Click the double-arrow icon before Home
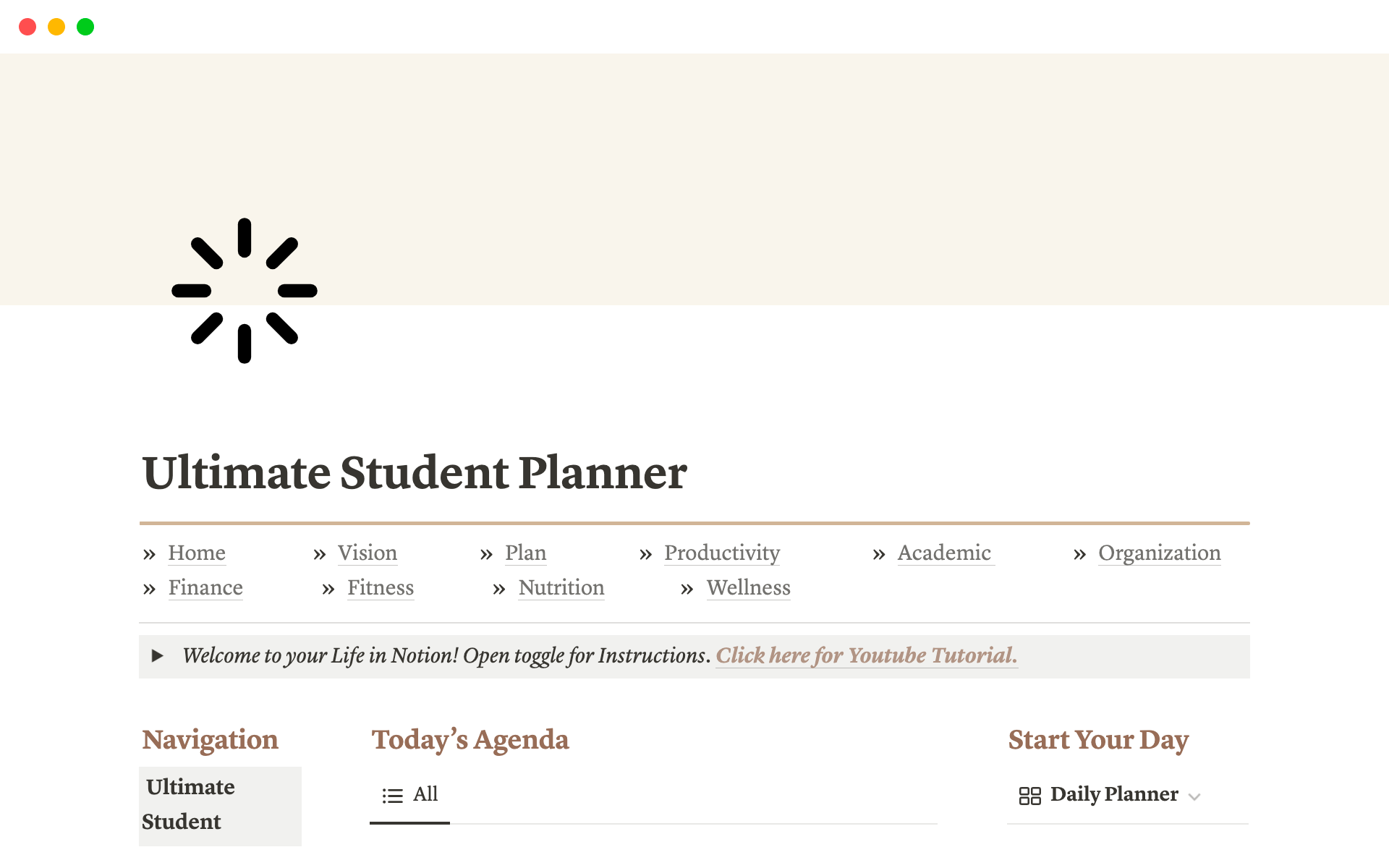 click(149, 555)
